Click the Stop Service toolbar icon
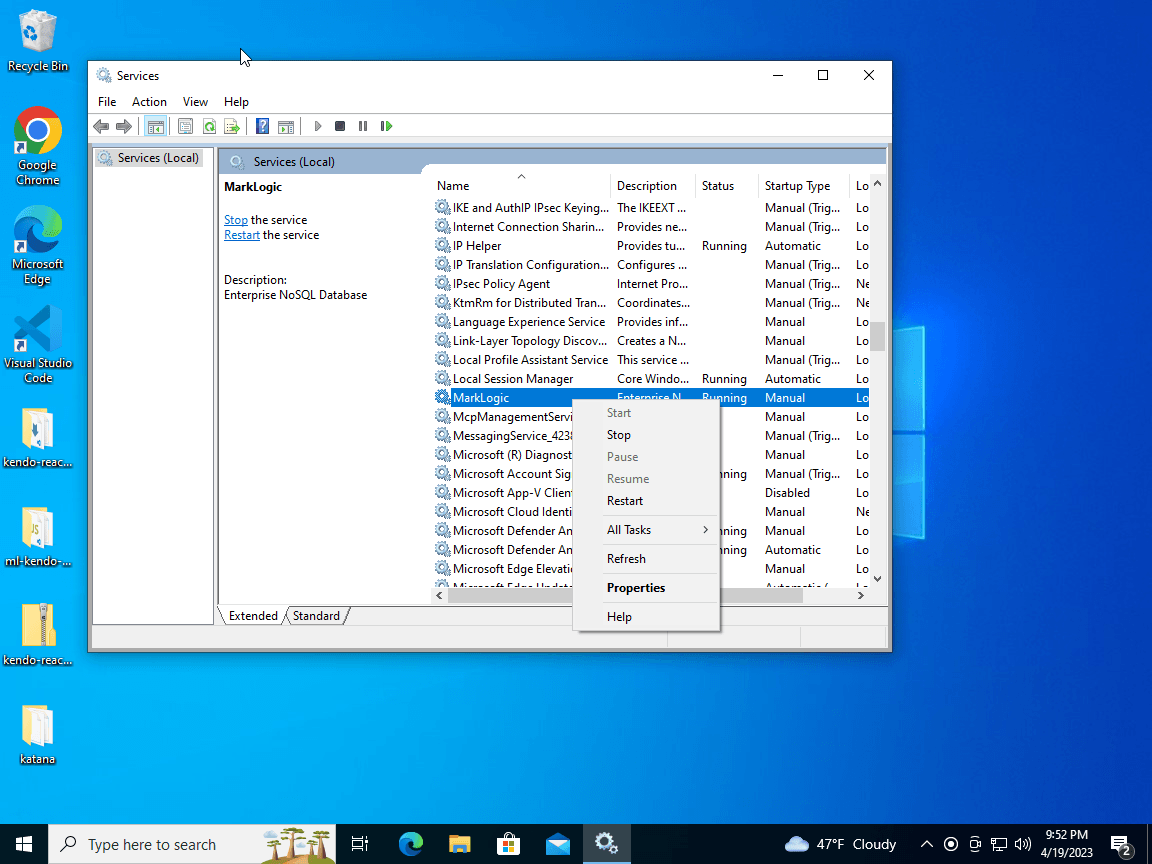1152x864 pixels. [340, 126]
